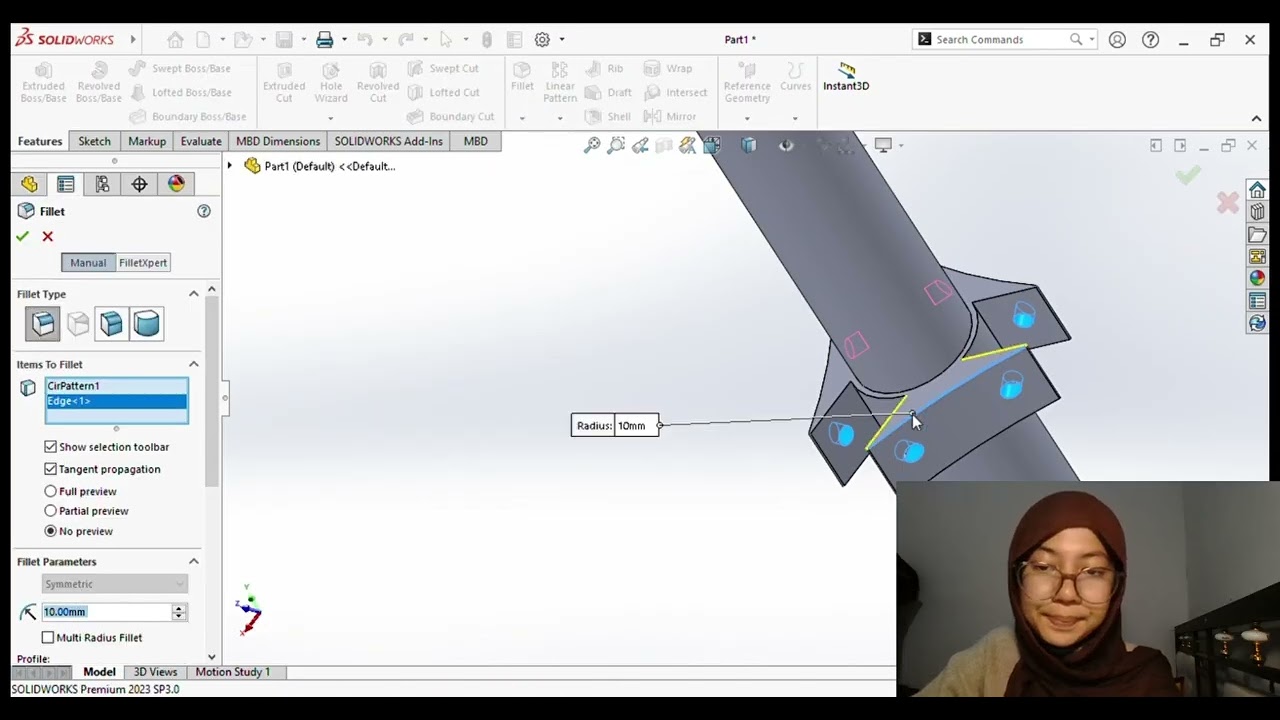Collapse Fillet Parameters section
1280x720 pixels.
[194, 562]
